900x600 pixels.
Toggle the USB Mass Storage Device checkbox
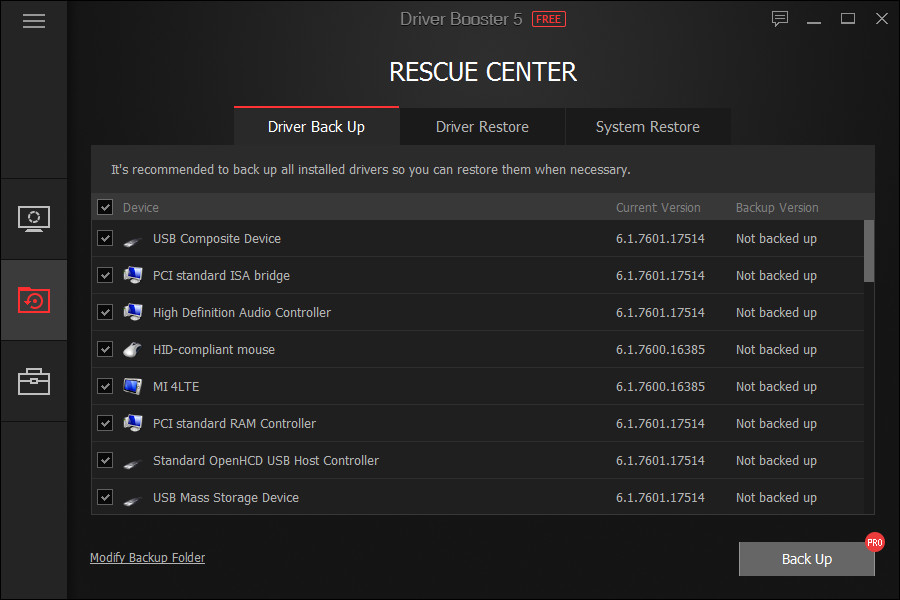tap(105, 497)
